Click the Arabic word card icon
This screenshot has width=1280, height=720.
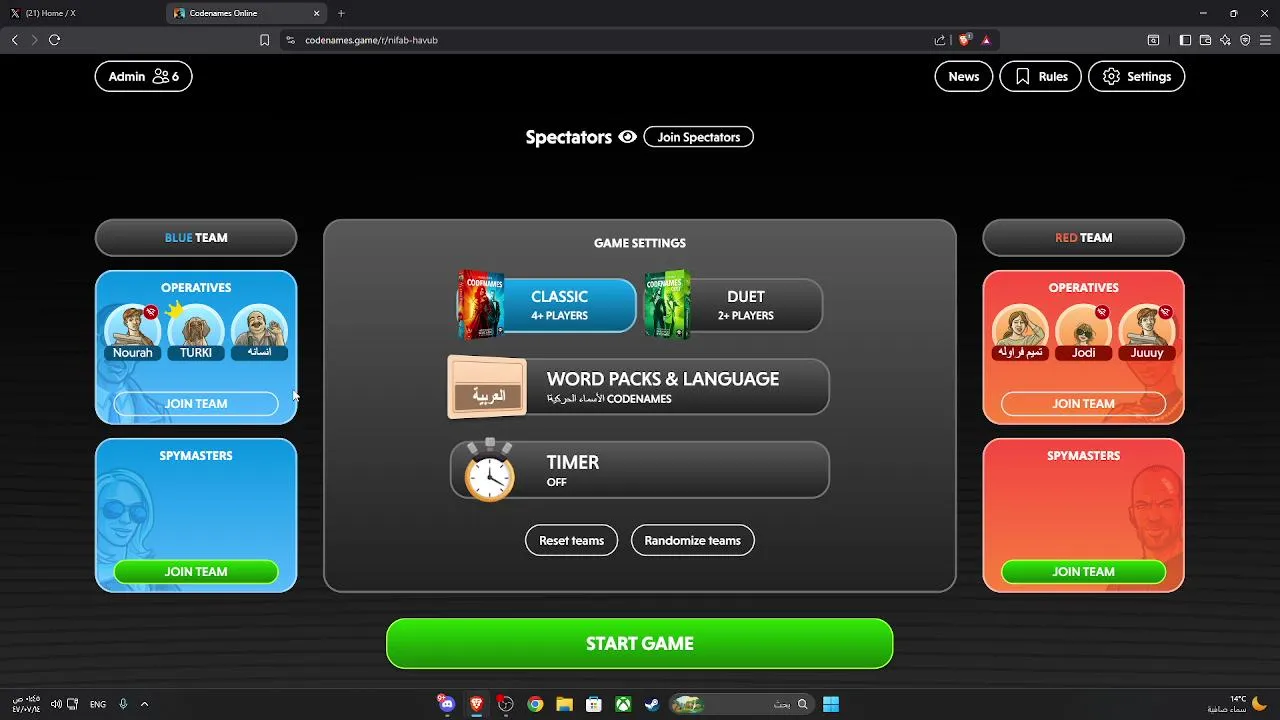click(488, 388)
